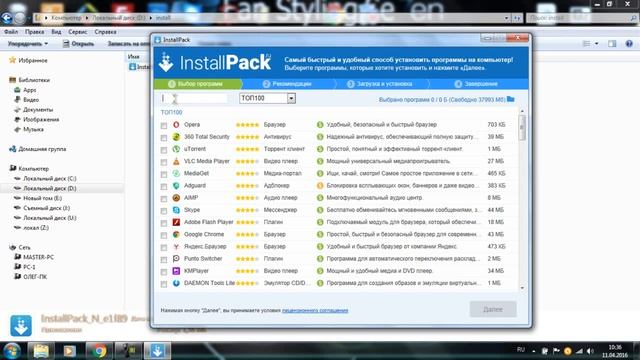Click the InstallPack taskbar icon
This screenshot has width=640, height=360.
click(158, 351)
